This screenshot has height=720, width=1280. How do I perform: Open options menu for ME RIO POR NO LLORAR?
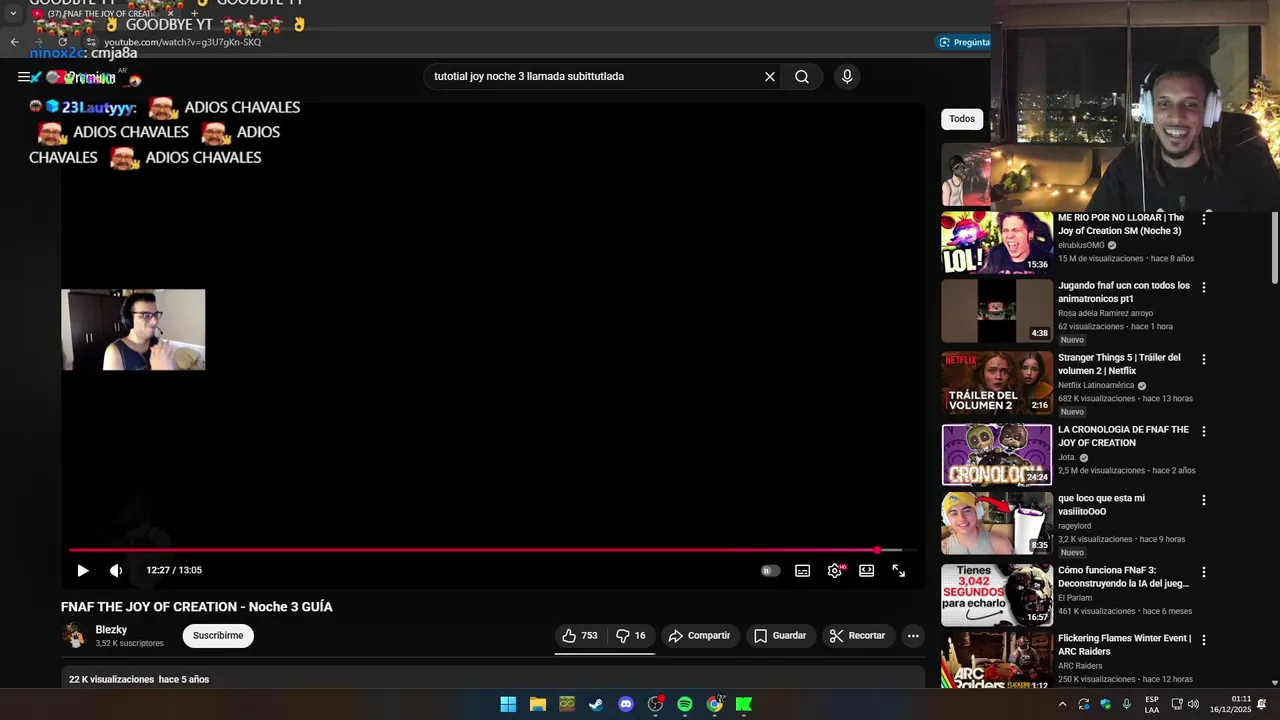click(x=1204, y=219)
